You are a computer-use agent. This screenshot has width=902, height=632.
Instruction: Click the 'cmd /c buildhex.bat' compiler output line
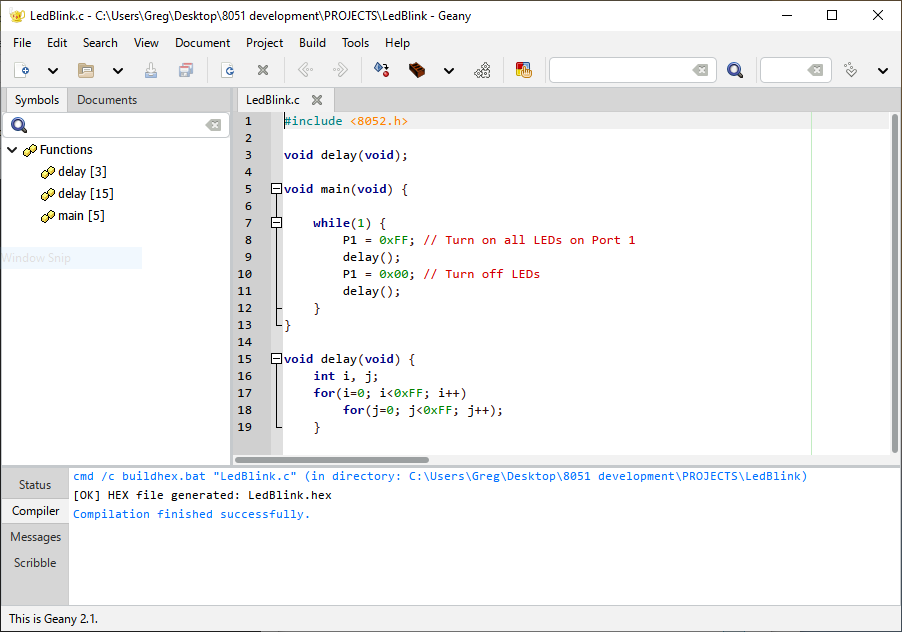pos(440,476)
